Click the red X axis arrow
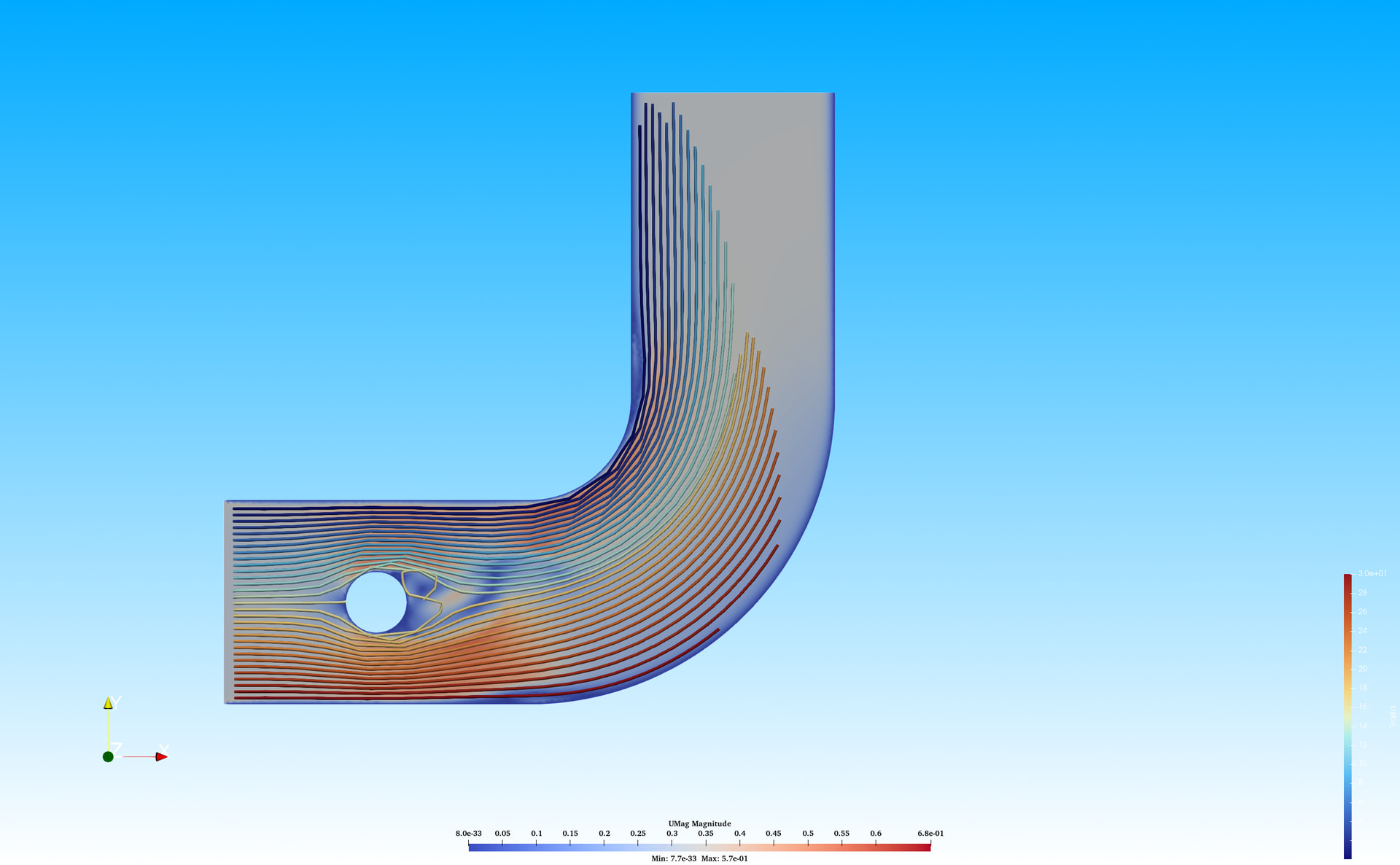This screenshot has width=1400, height=865. click(x=161, y=756)
